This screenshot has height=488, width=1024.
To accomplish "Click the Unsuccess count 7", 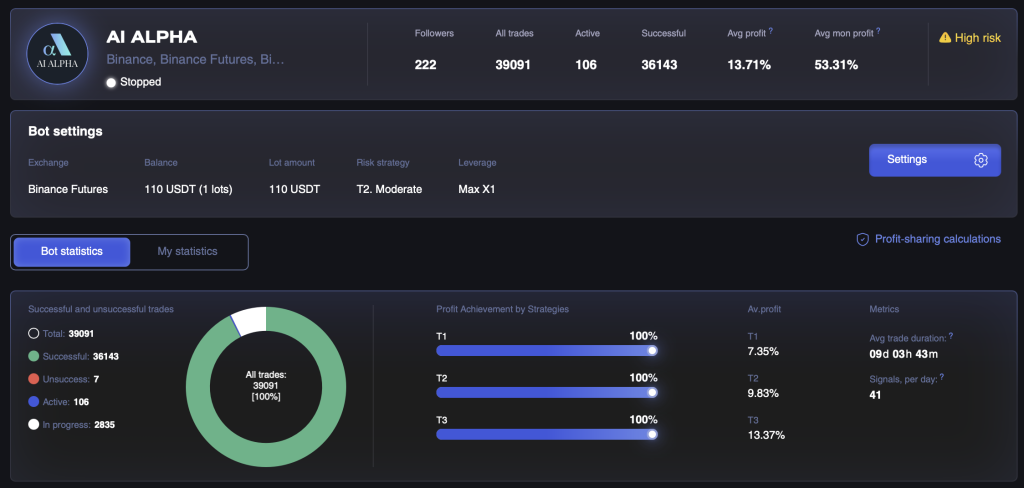I will tap(96, 379).
